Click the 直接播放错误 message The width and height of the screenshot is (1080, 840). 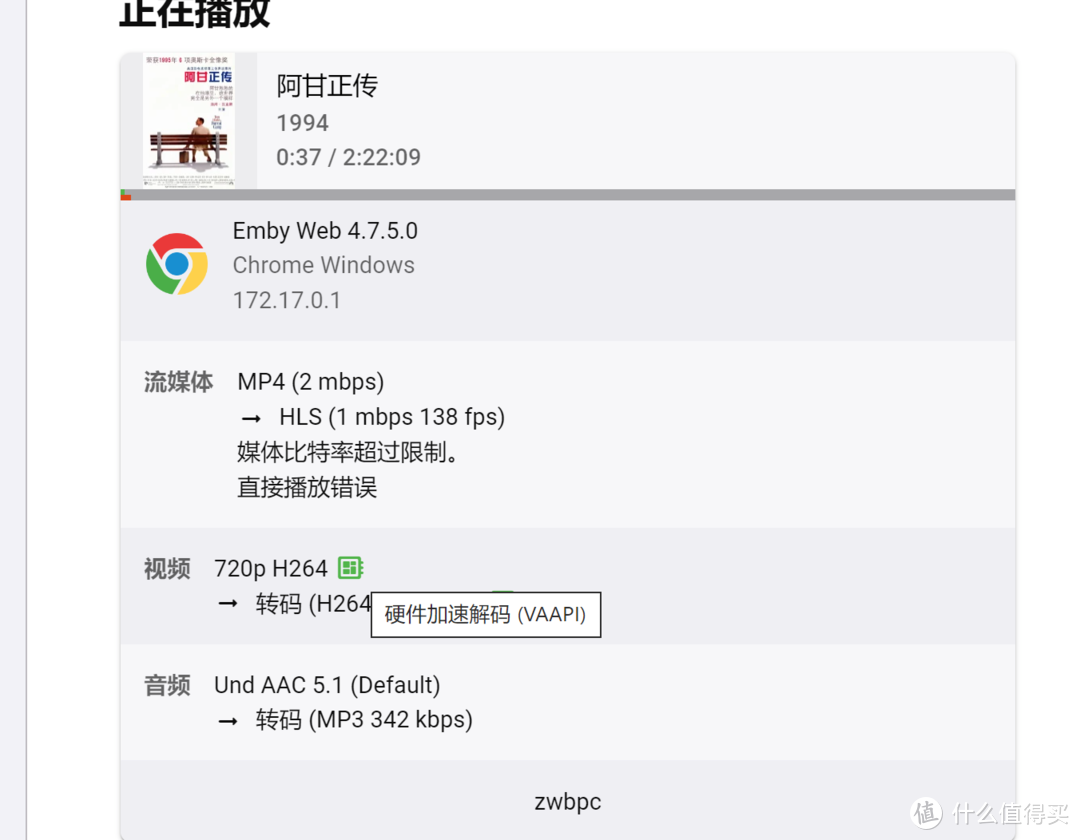307,487
